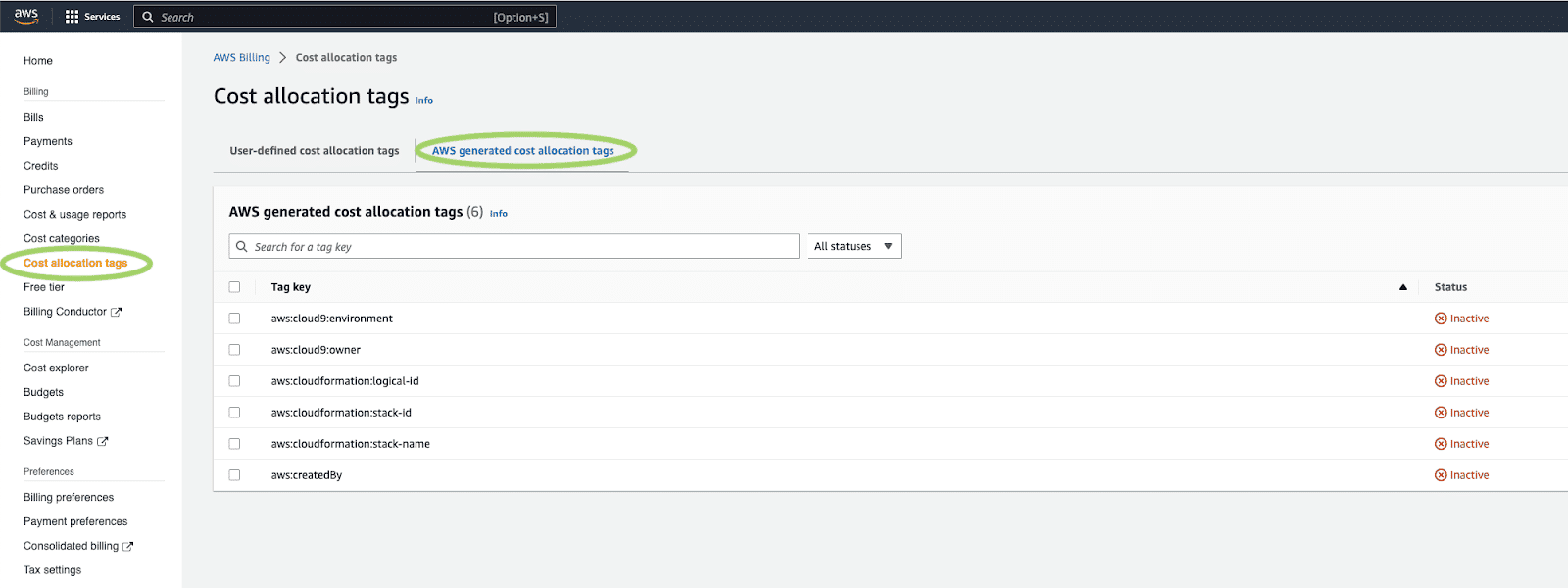
Task: Click the magnifier icon in top search bar
Action: tap(148, 17)
